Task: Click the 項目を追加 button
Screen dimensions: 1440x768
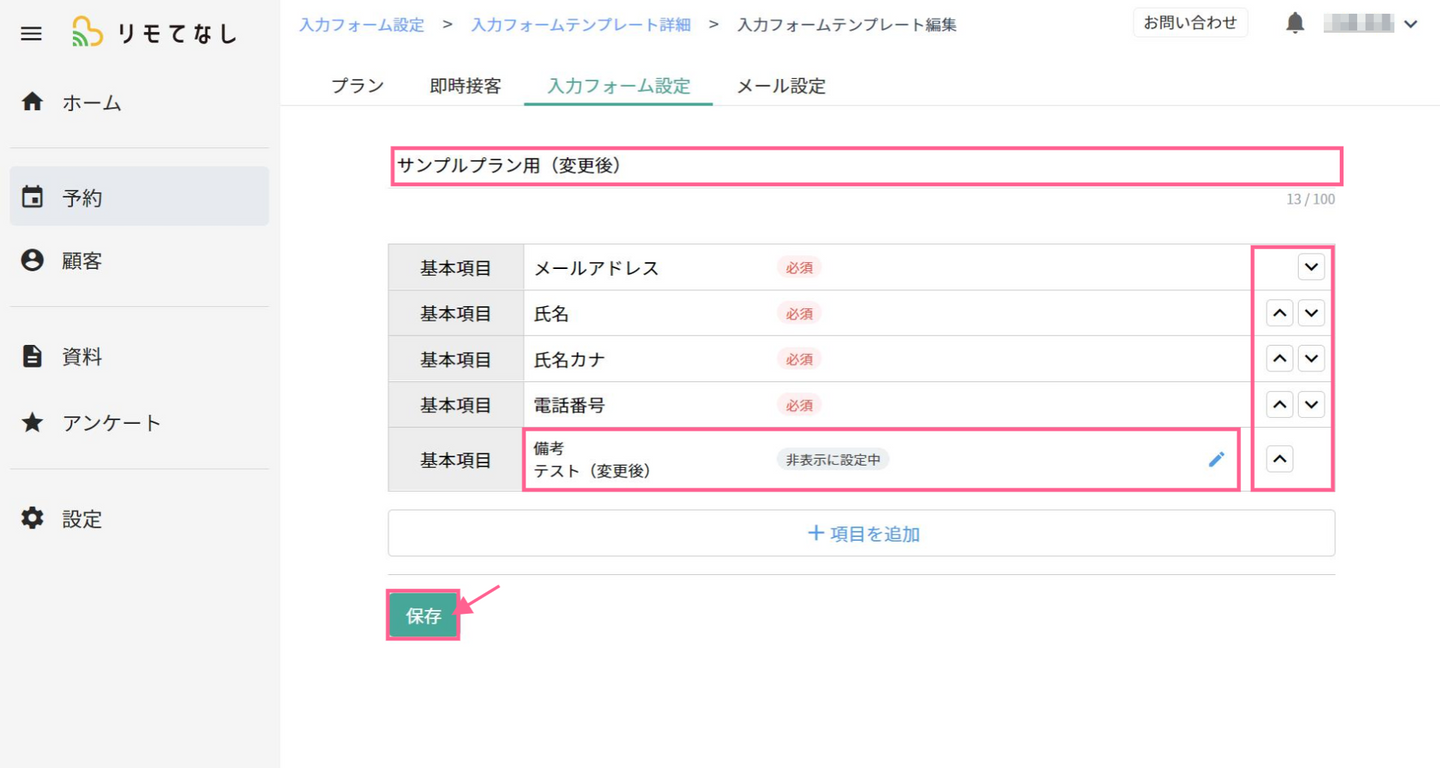Action: 861,534
